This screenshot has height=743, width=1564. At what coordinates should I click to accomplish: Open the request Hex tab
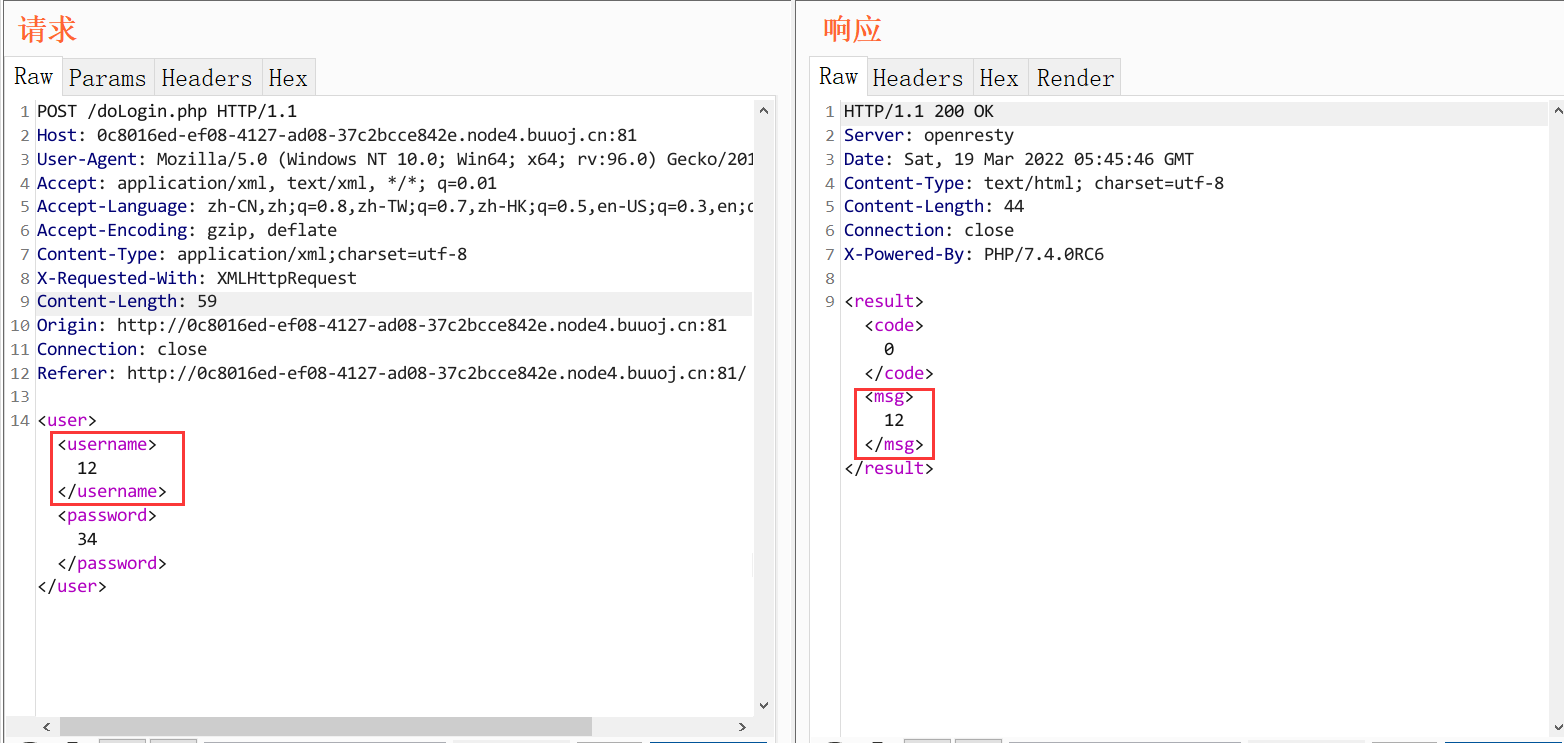(288, 78)
